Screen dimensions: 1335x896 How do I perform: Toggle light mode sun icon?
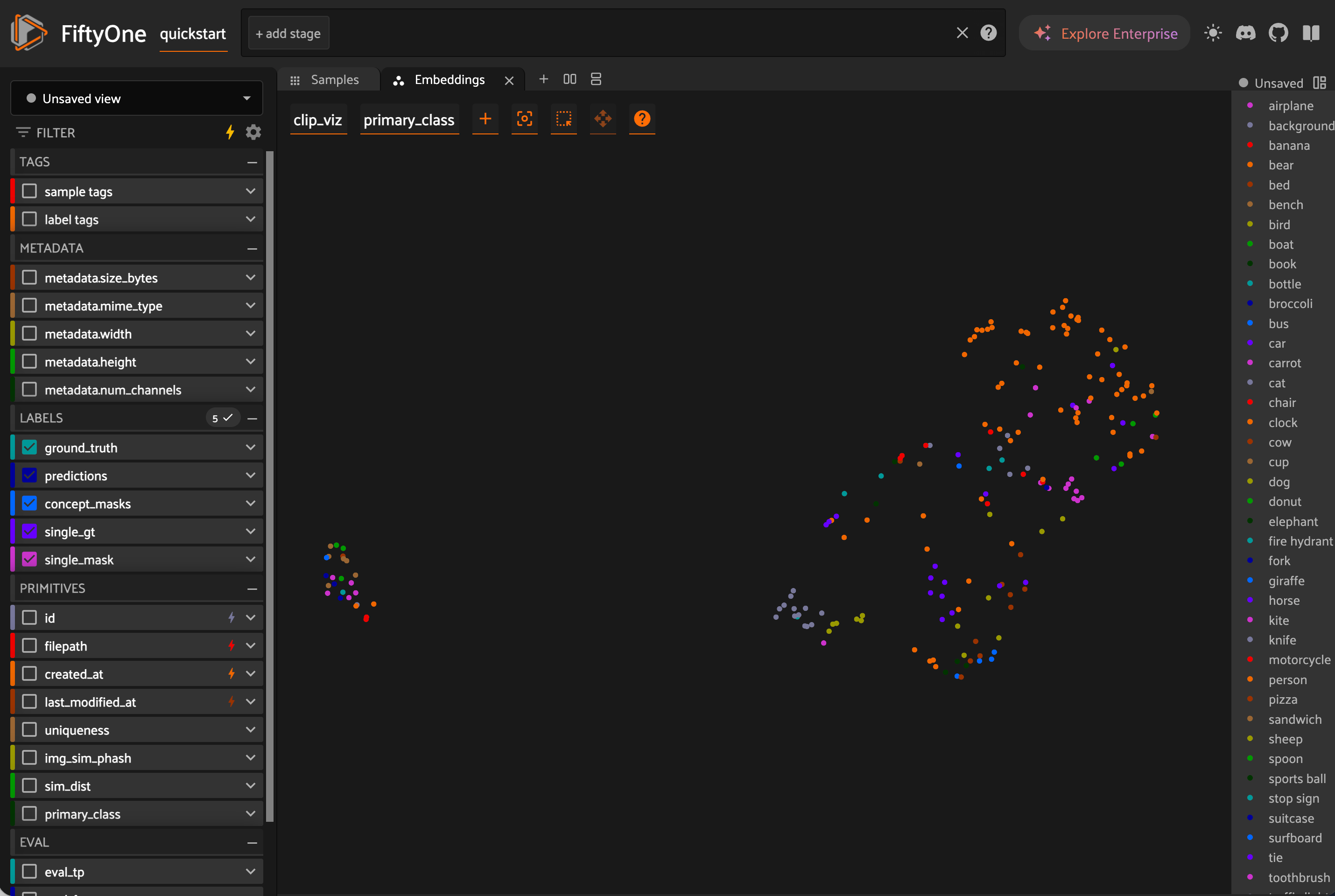(1213, 33)
